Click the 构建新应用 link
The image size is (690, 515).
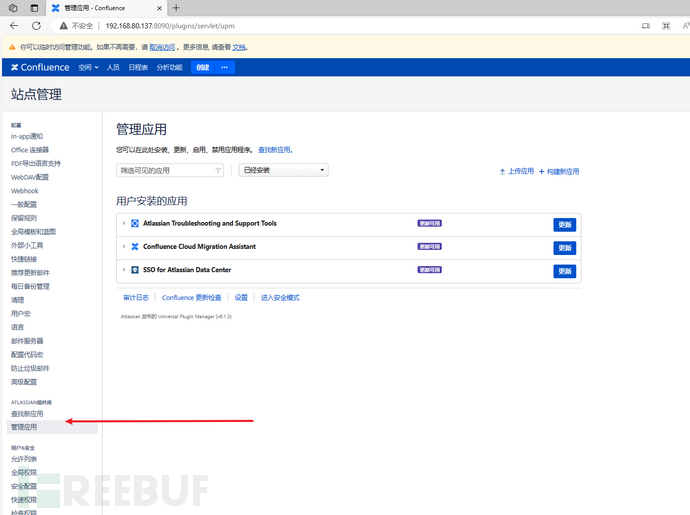[559, 172]
